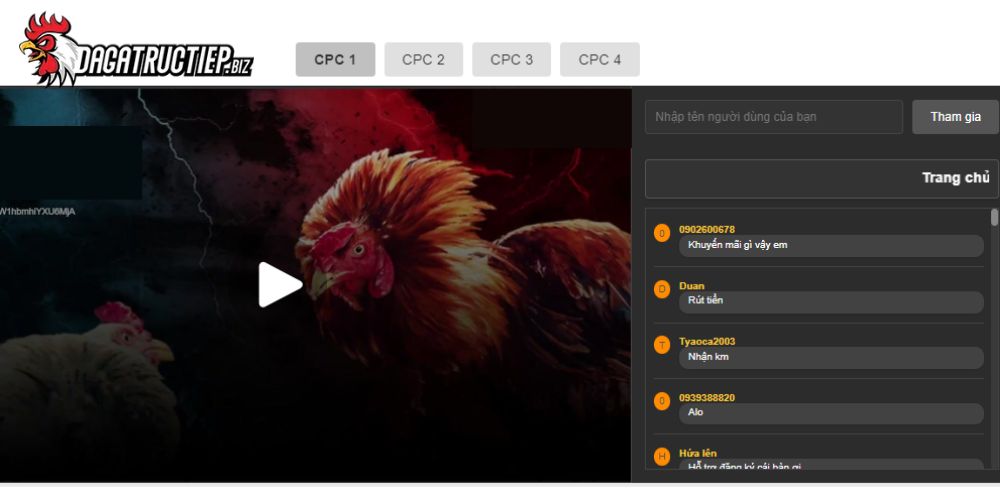Click the Dagatructiep.biz rooster logo
The image size is (1000, 500).
pos(135,50)
